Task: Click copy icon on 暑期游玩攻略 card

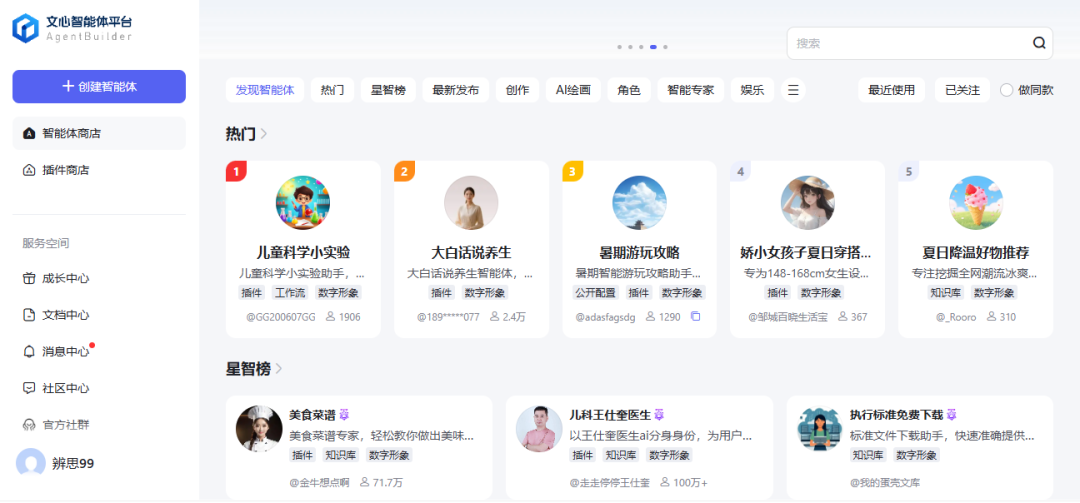Action: (x=696, y=316)
